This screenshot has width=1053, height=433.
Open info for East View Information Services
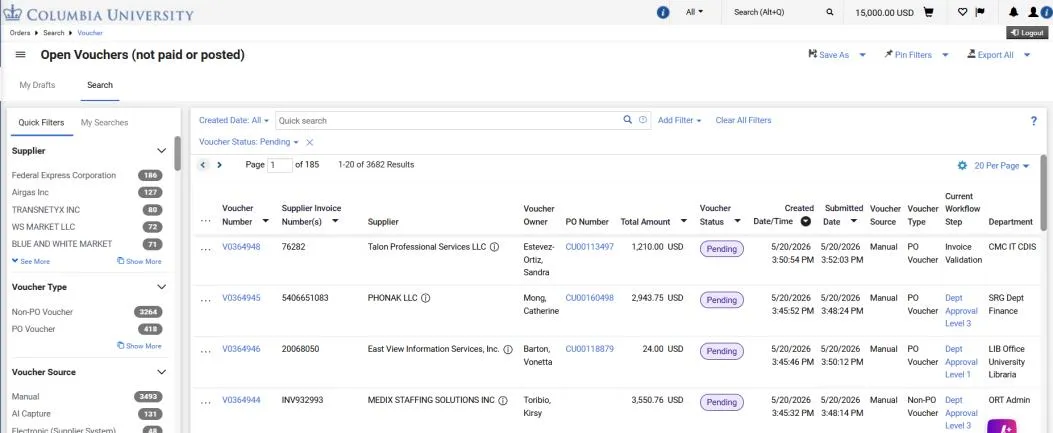508,349
